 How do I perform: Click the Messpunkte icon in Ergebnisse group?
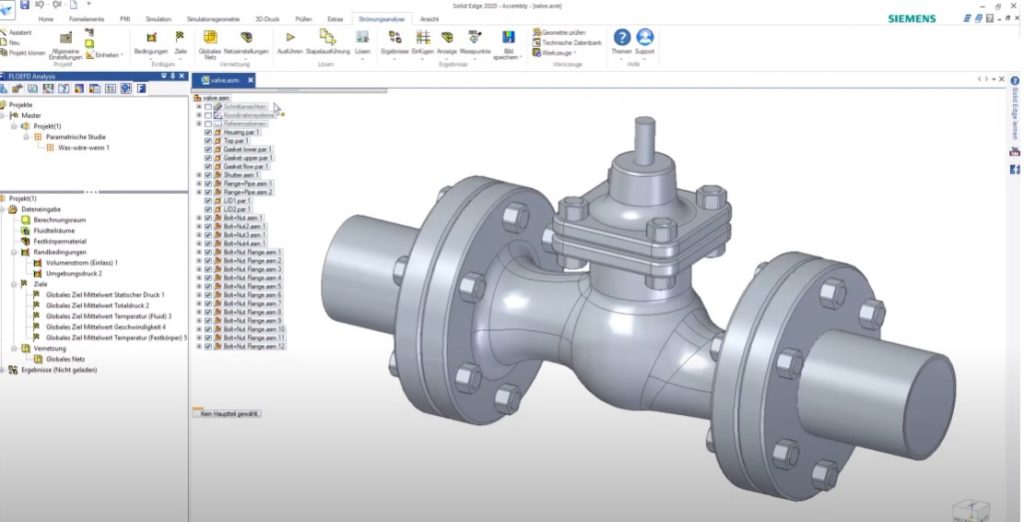coord(474,37)
